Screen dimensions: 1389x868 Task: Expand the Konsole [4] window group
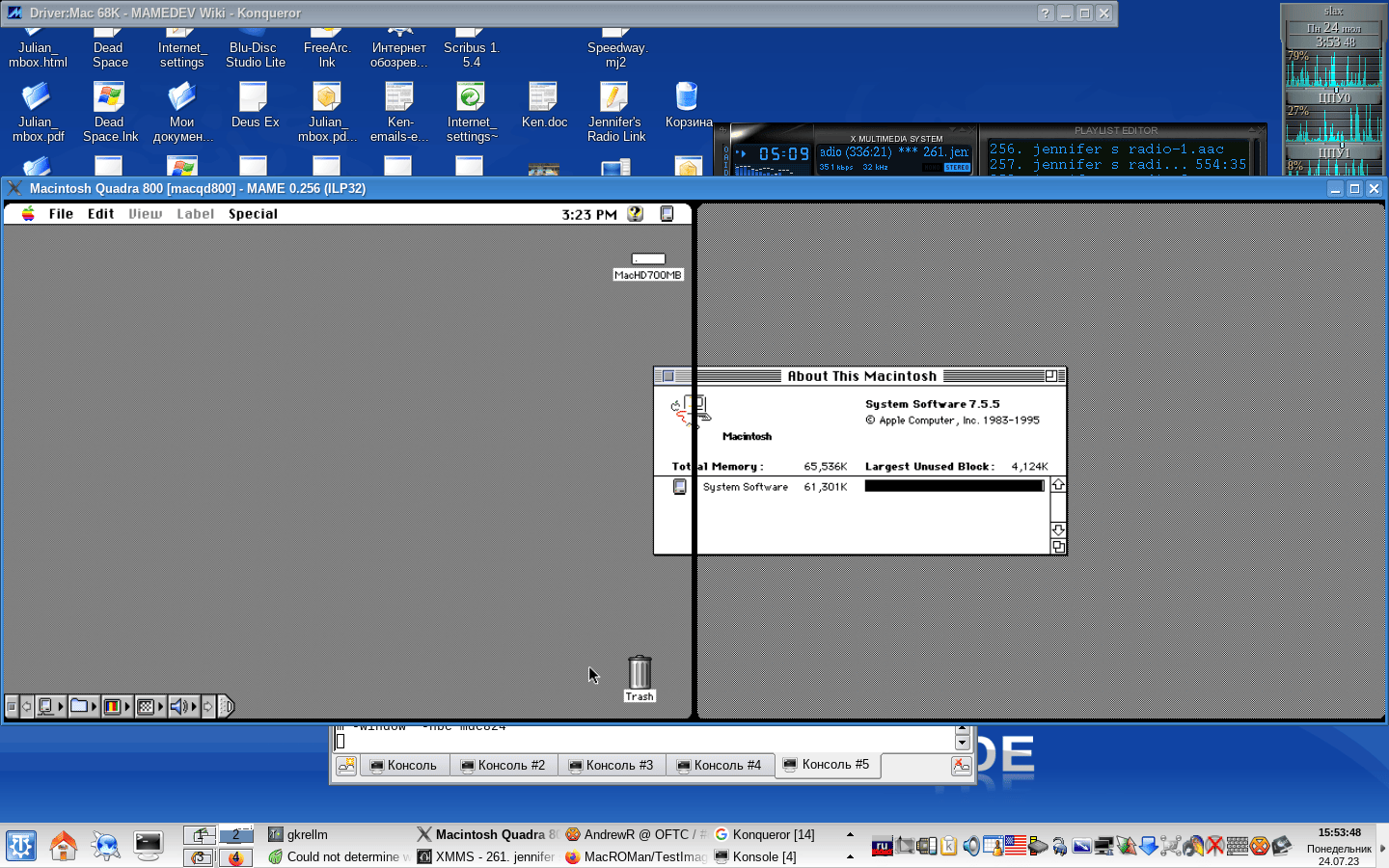pos(783,856)
